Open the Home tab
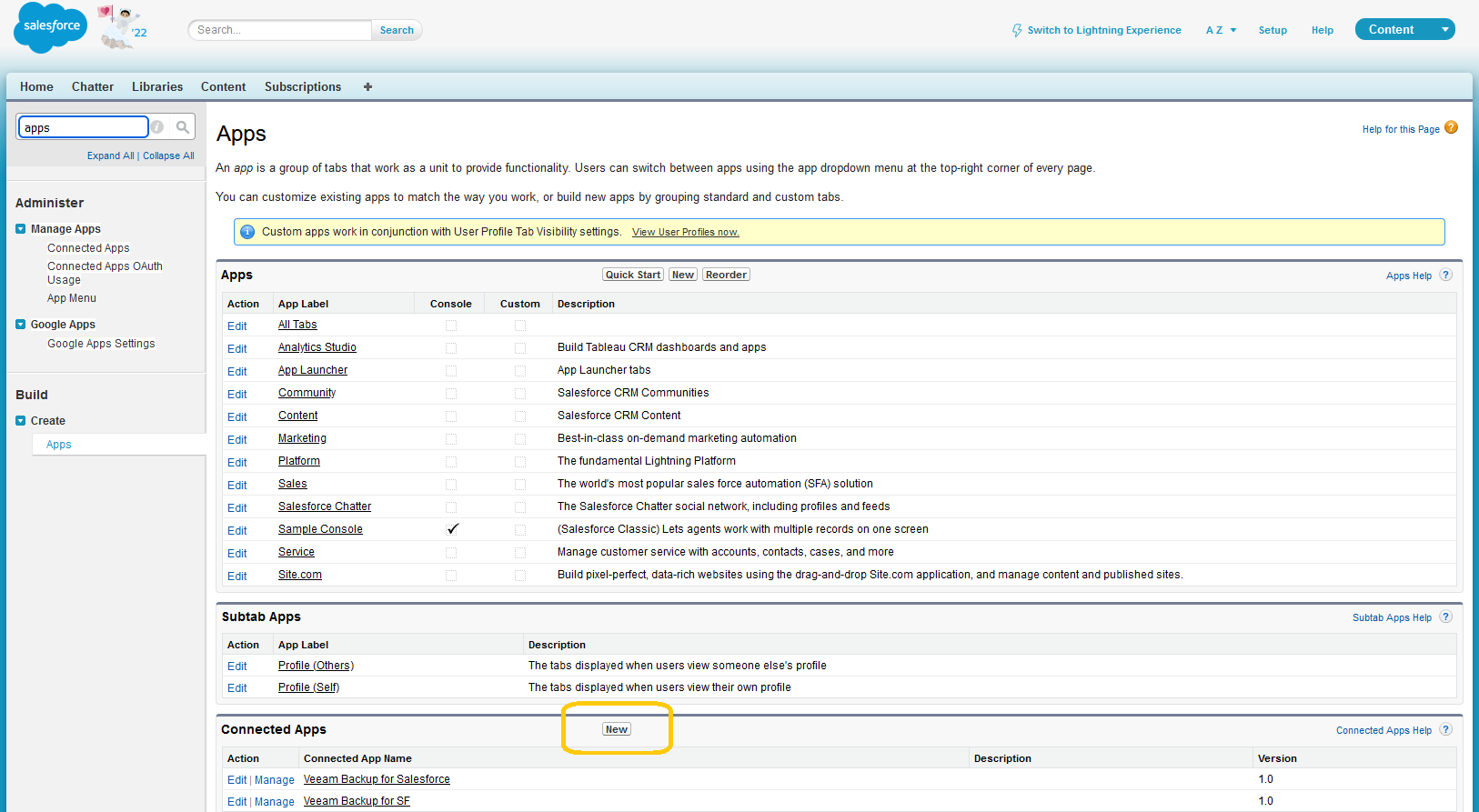 point(36,86)
